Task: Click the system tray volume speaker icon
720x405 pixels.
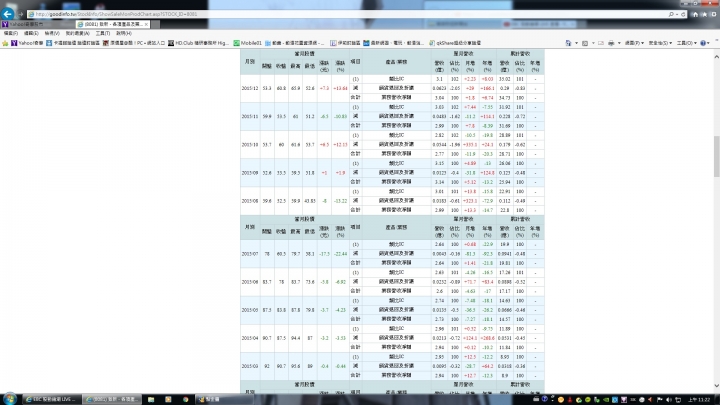Action: click(669, 400)
